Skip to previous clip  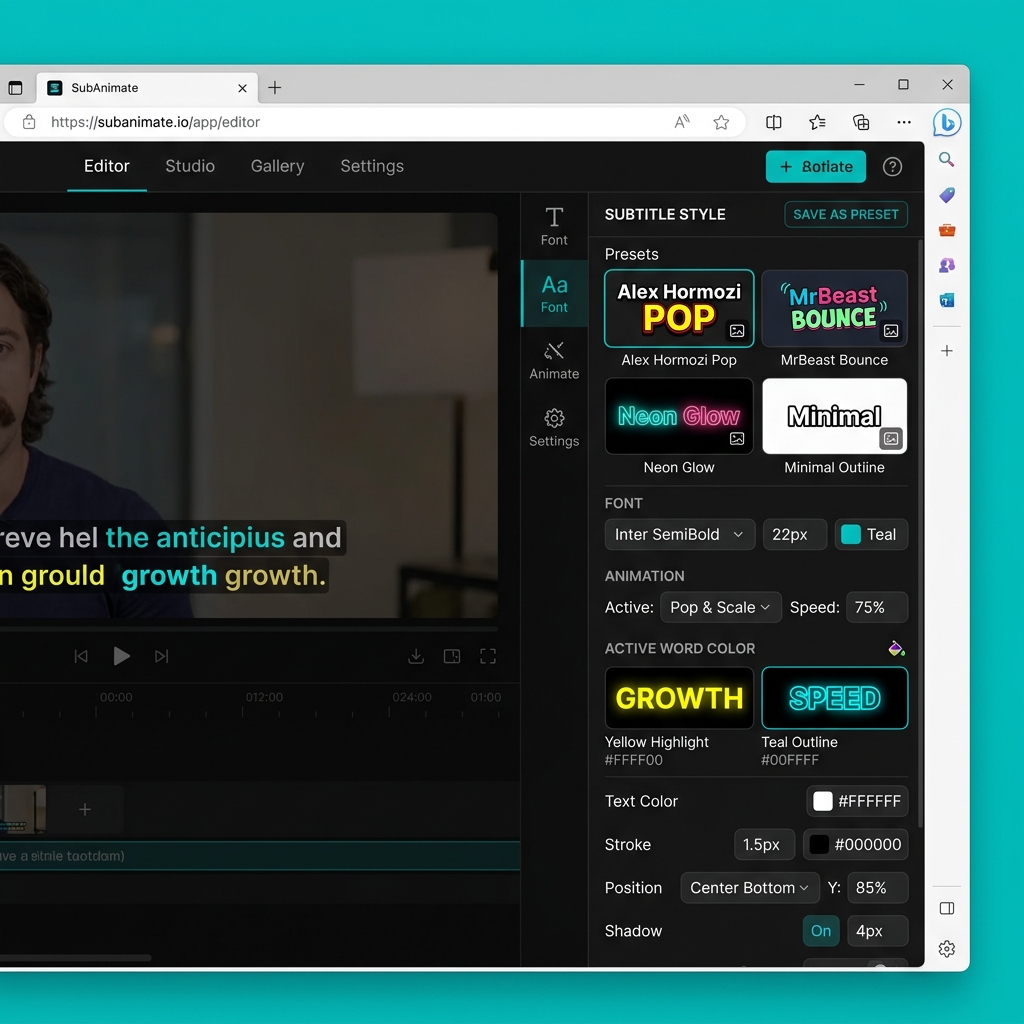[x=81, y=656]
